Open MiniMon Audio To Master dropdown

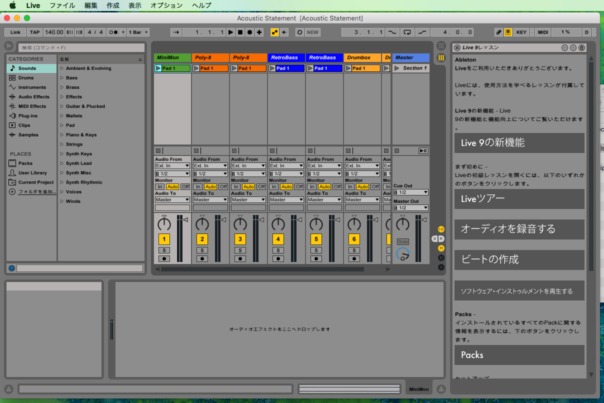tap(172, 200)
